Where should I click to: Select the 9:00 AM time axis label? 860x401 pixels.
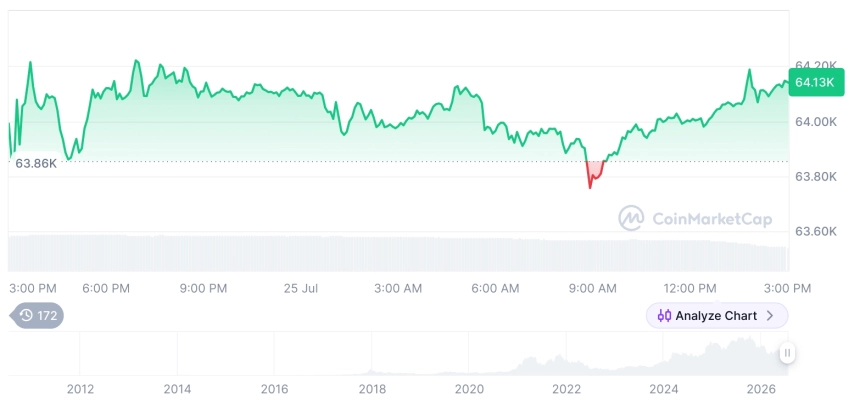point(592,289)
